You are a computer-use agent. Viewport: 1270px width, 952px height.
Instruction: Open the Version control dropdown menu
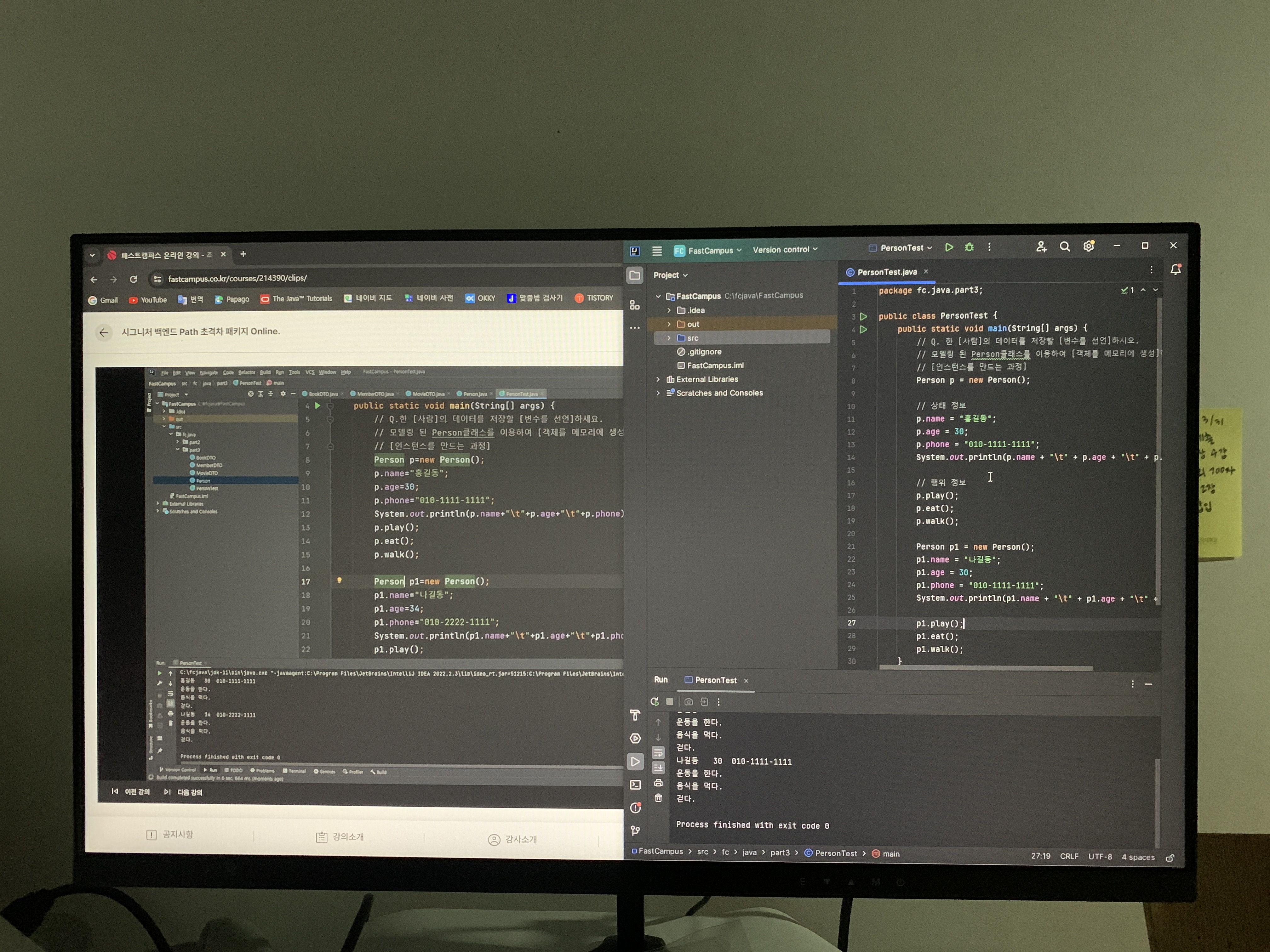coord(784,250)
